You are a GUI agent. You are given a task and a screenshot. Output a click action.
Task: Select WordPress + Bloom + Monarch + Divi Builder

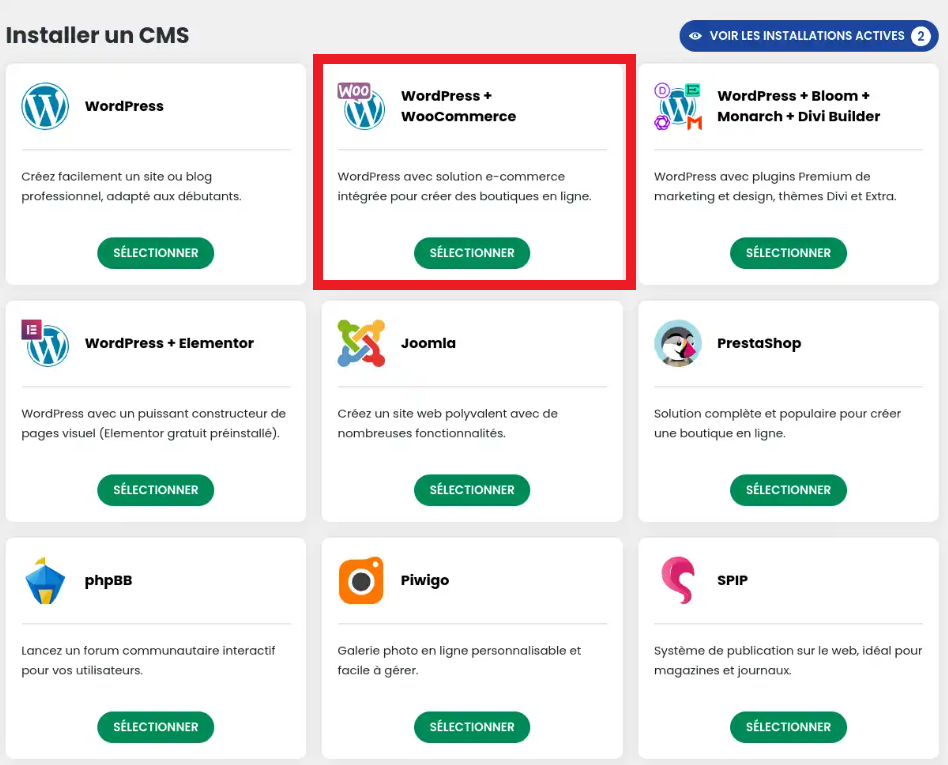[788, 253]
